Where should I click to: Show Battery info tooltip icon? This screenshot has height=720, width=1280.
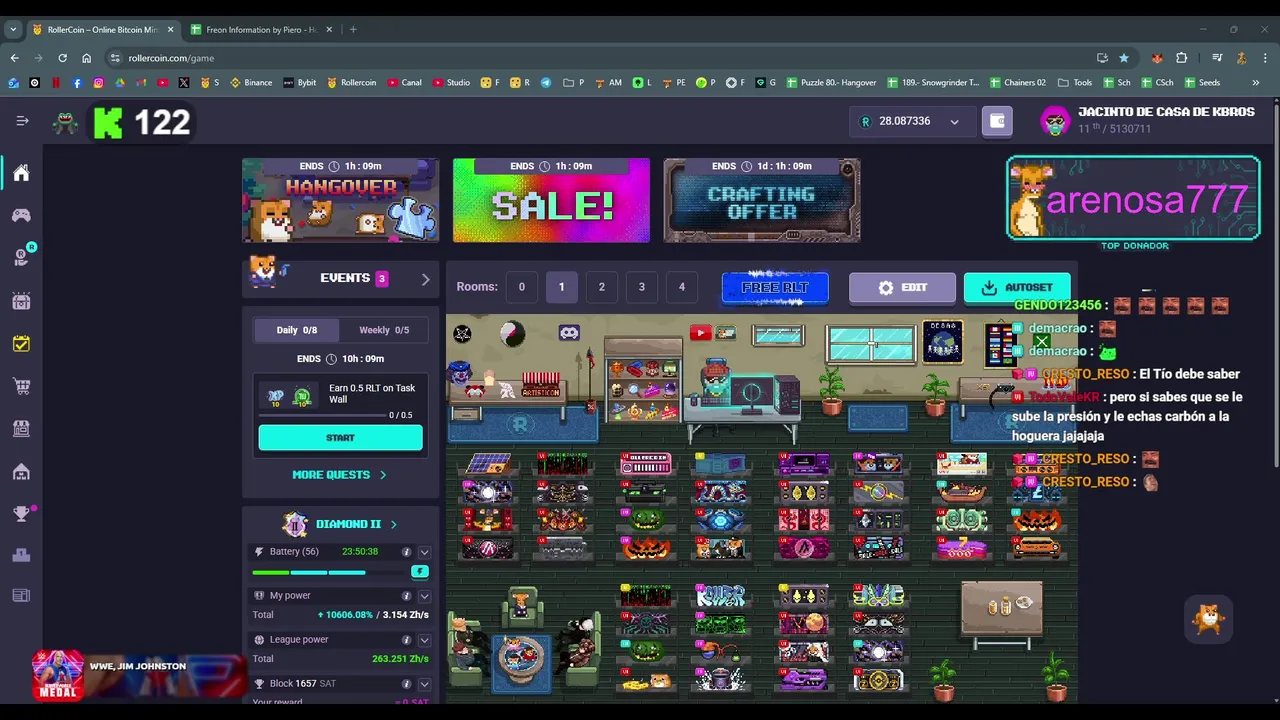point(406,552)
